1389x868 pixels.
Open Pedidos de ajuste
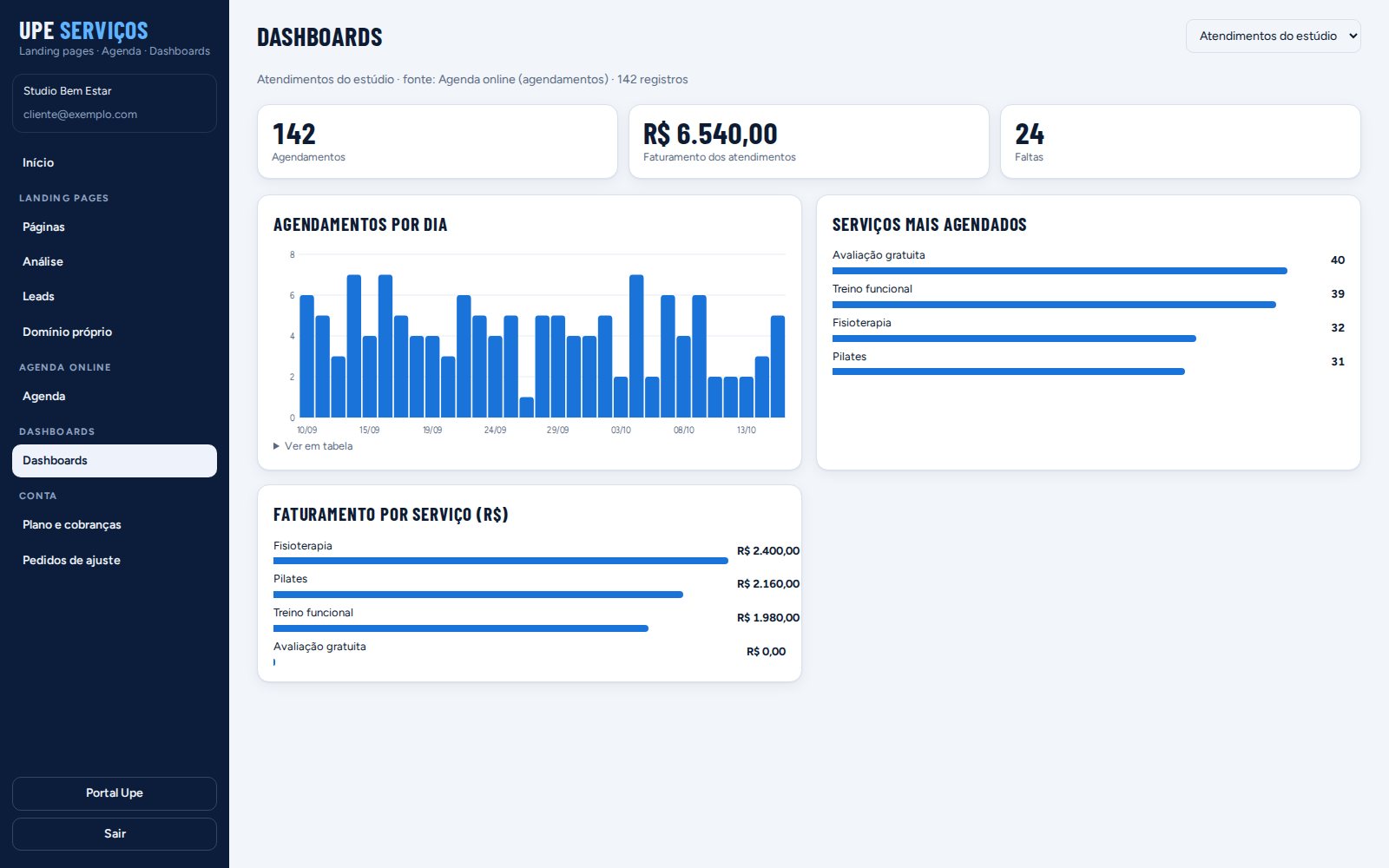point(115,560)
